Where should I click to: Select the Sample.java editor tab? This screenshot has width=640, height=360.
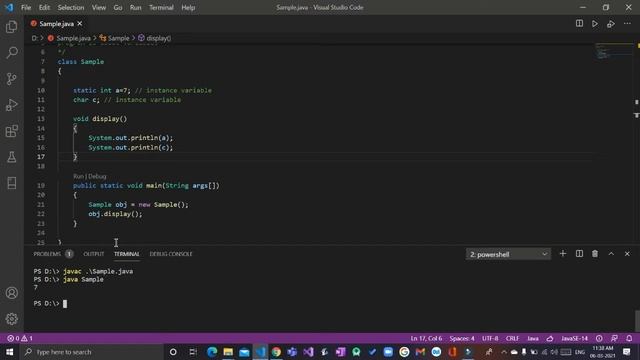56,24
